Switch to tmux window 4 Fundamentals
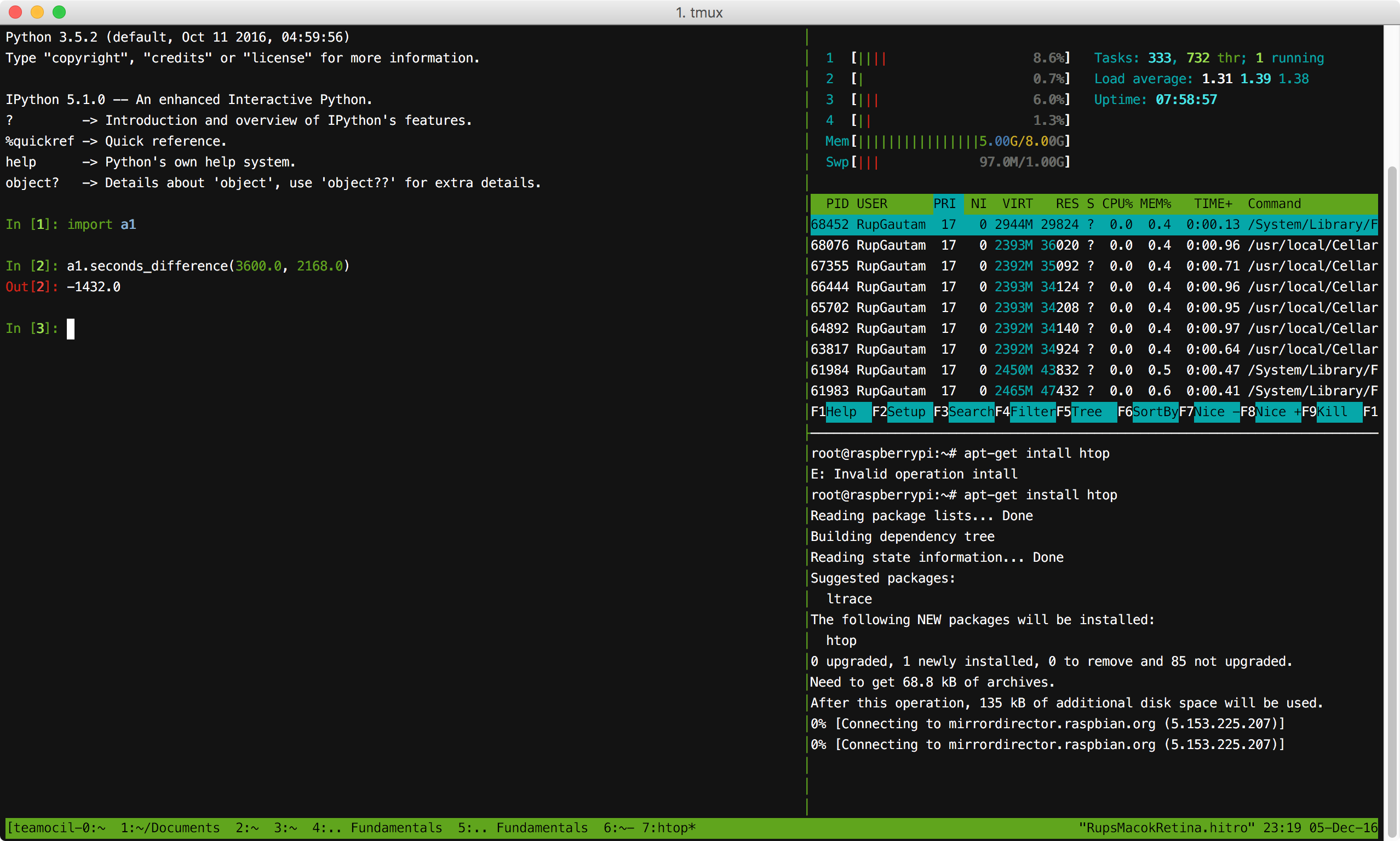This screenshot has width=1400, height=841. (x=377, y=828)
